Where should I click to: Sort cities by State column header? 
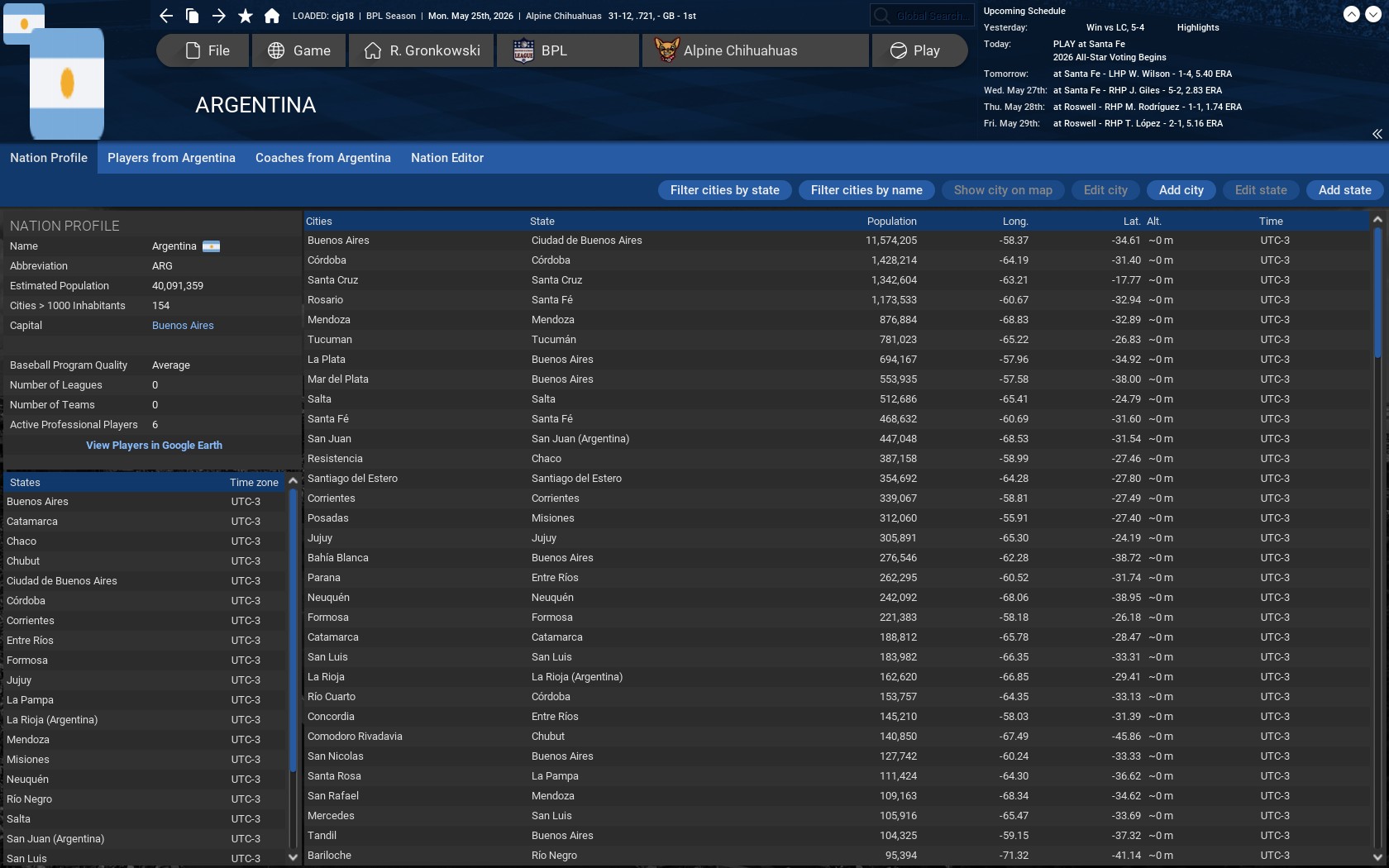(x=542, y=222)
